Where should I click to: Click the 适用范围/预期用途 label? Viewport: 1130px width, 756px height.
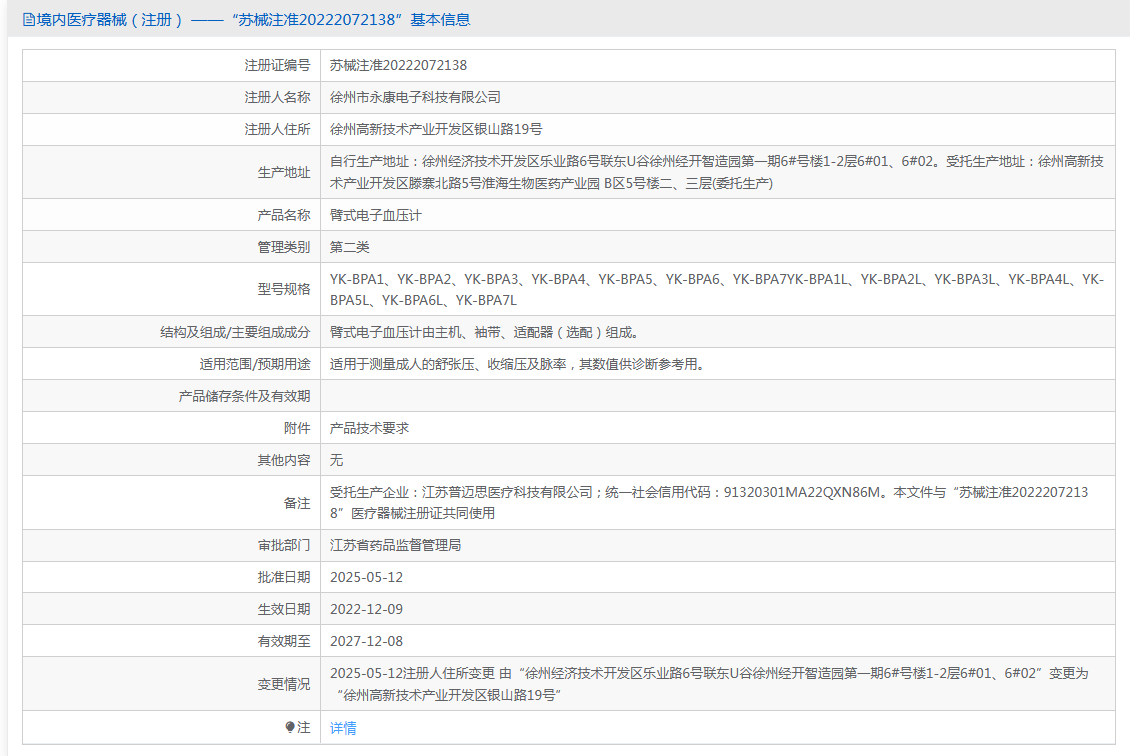tap(255, 364)
